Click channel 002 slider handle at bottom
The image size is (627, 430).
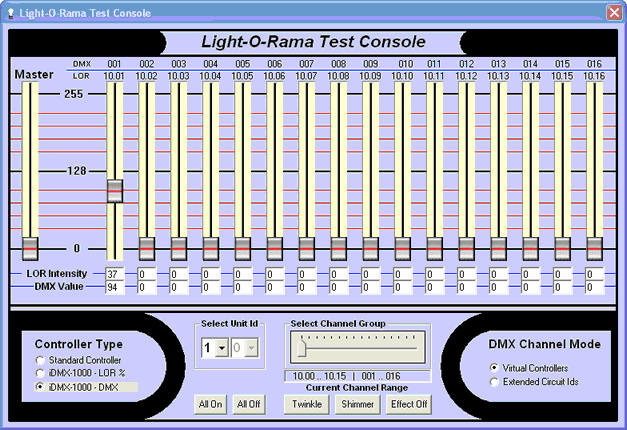pyautogui.click(x=147, y=247)
